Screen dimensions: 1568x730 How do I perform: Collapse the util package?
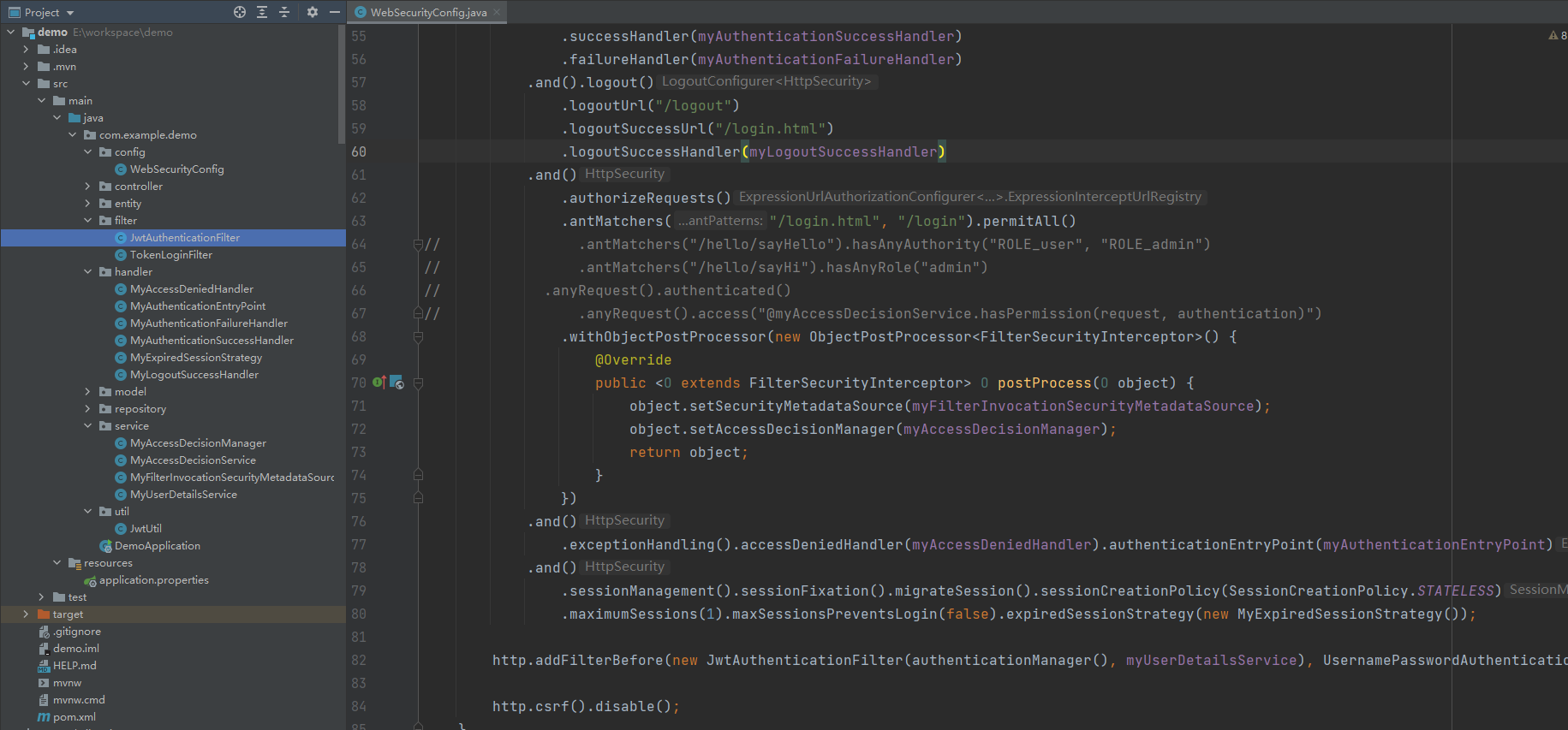[87, 511]
